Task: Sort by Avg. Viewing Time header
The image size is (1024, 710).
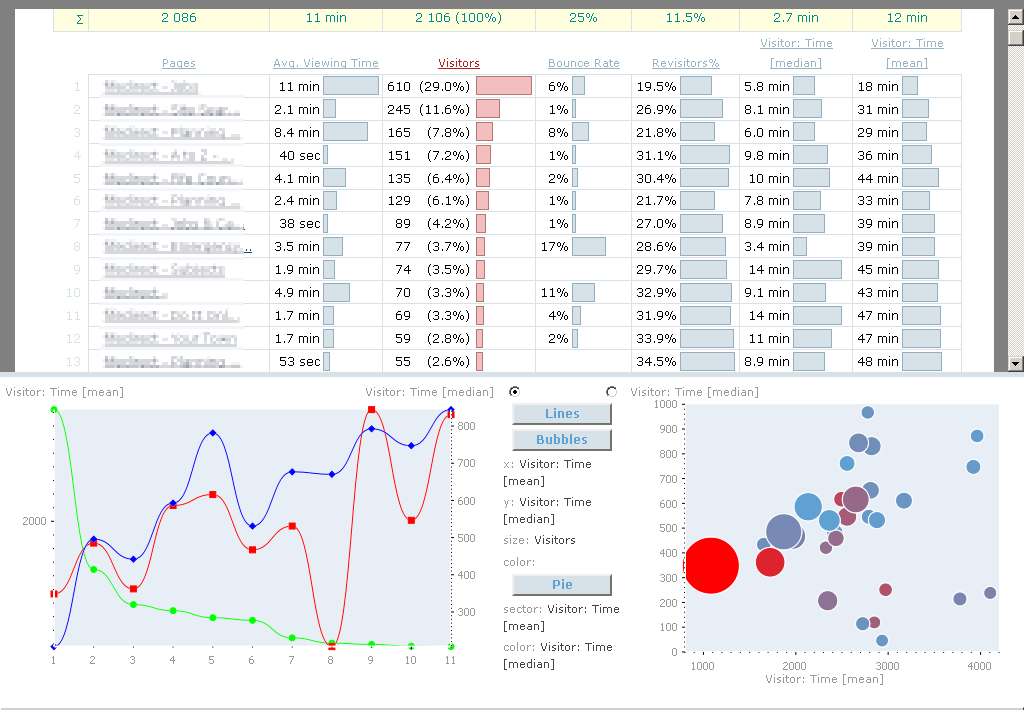Action: coord(326,63)
